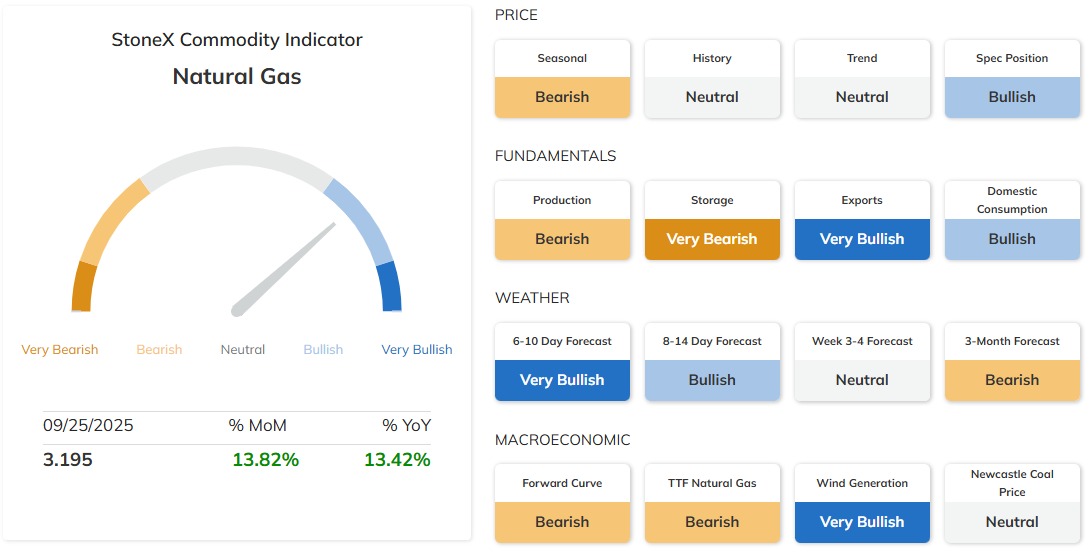Select the Week 3-4 Forecast card
Screen dimensions: 1086x552
point(862,362)
